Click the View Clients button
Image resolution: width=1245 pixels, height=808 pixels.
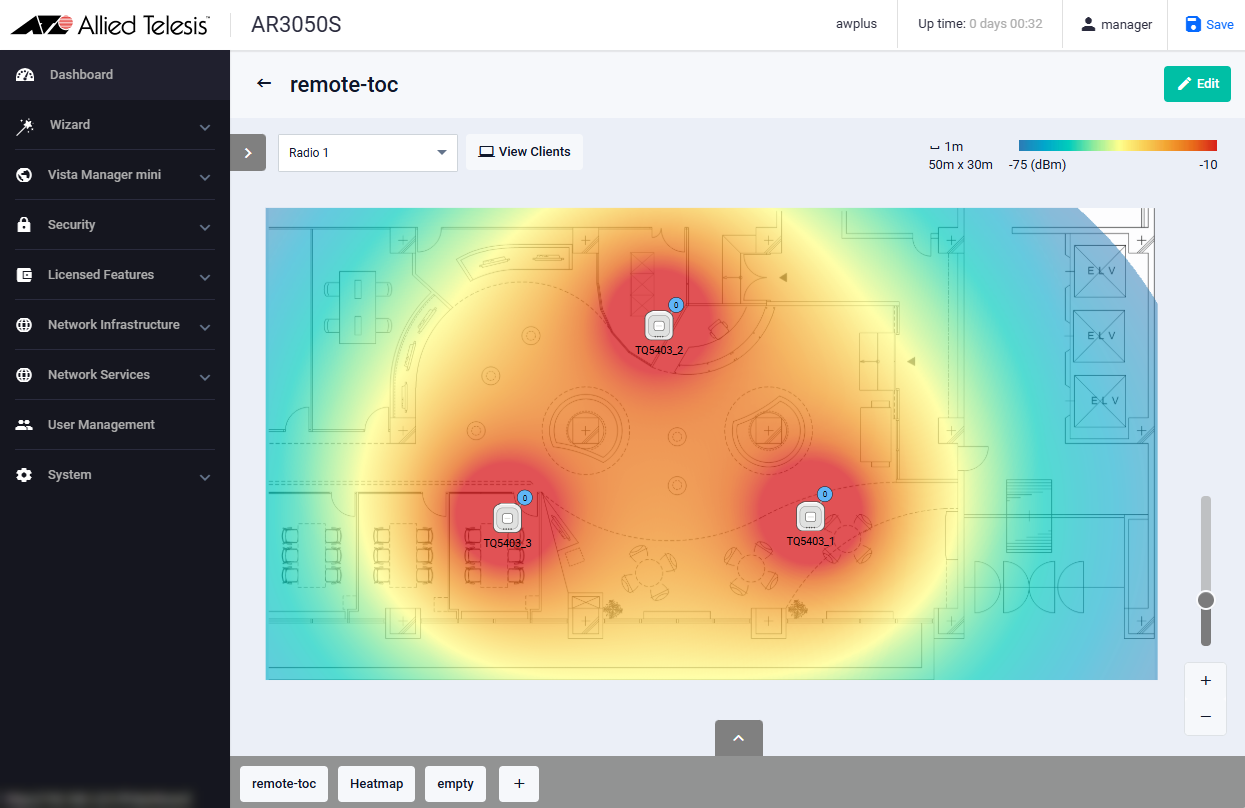pos(524,152)
